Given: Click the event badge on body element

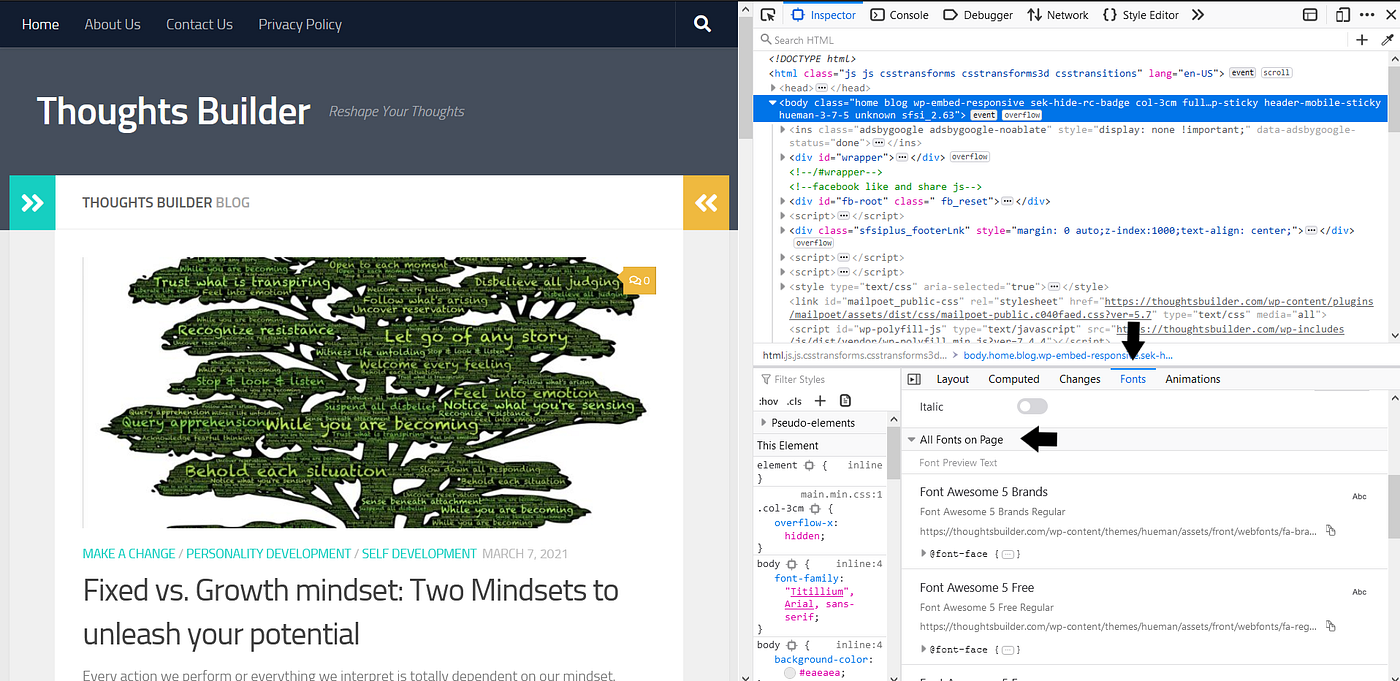Looking at the screenshot, I should [984, 115].
